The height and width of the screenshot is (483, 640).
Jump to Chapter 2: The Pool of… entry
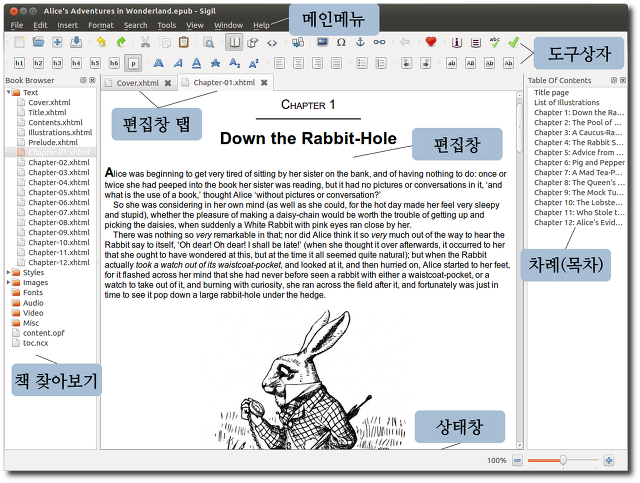(x=578, y=122)
